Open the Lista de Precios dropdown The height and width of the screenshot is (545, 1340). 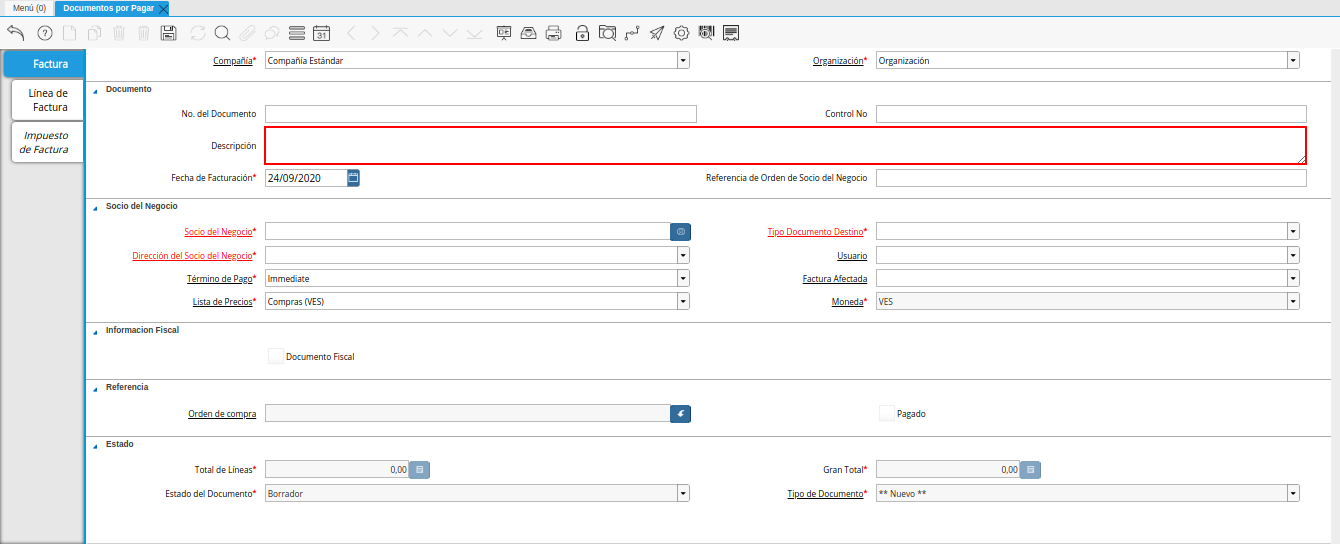point(683,302)
